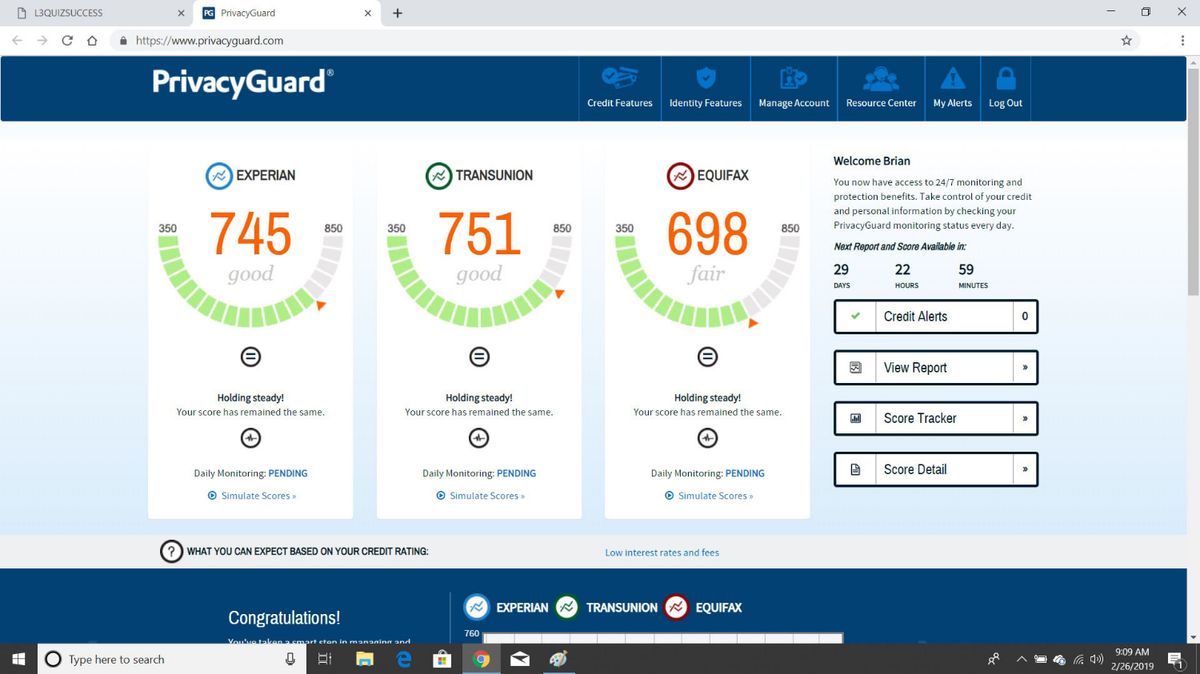Screen dimensions: 1200x674
Task: Open the Low interest rates and fees link
Action: click(662, 551)
